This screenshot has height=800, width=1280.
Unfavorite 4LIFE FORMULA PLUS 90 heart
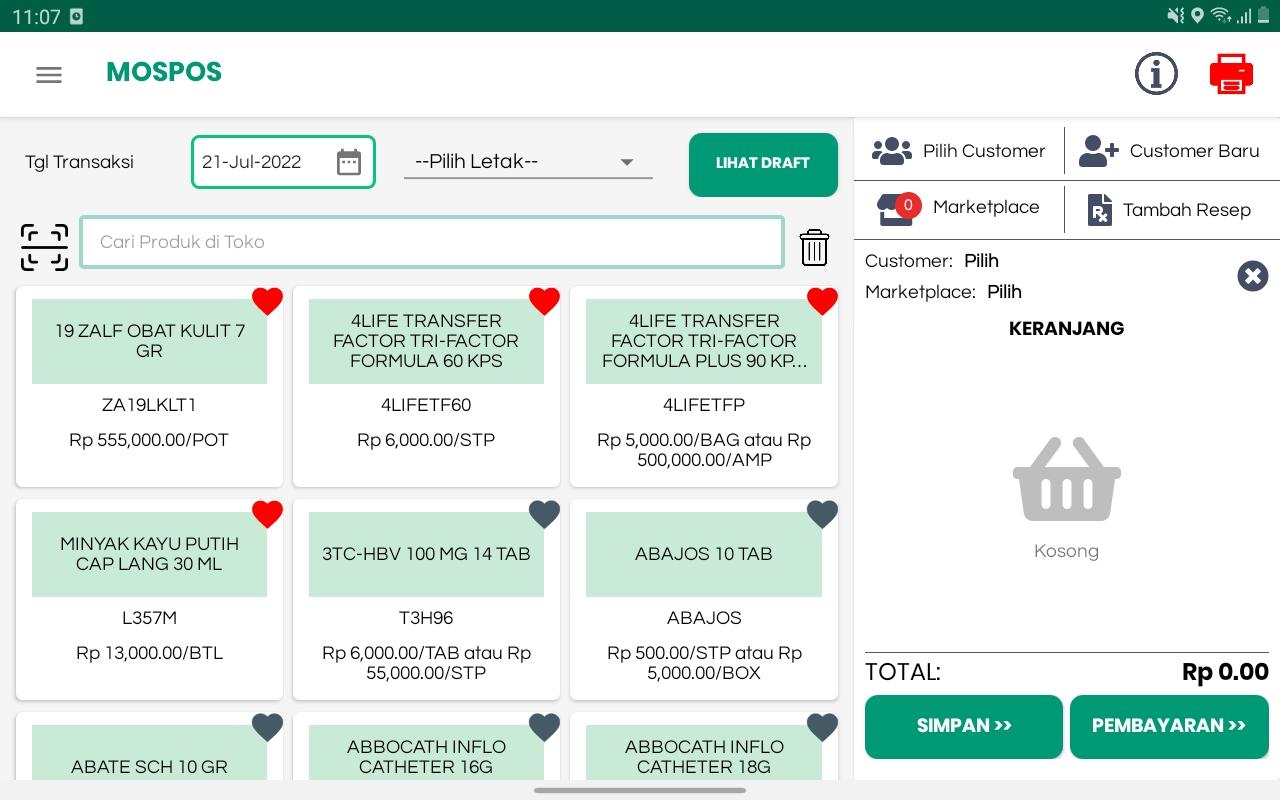click(822, 301)
